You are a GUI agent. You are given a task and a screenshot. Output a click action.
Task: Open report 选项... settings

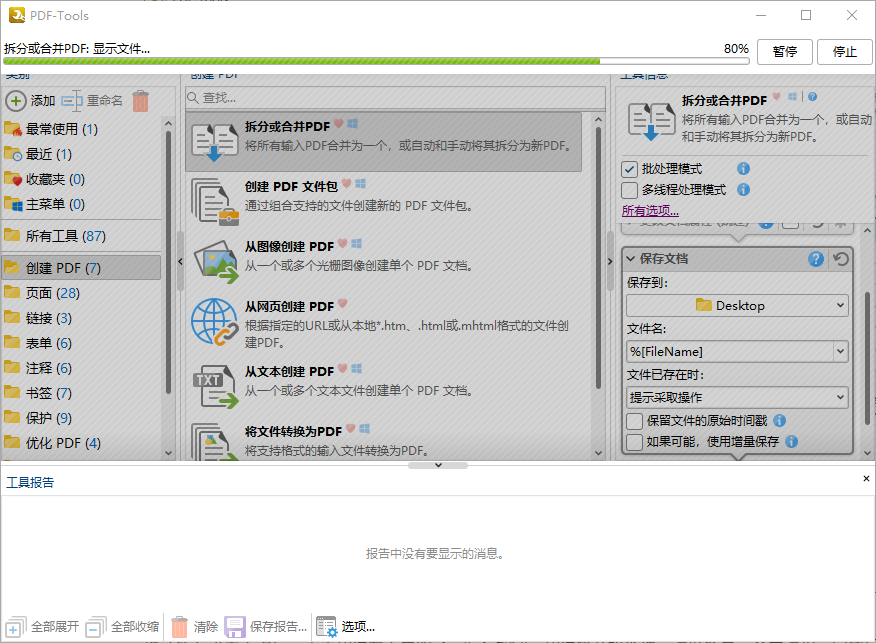[x=345, y=627]
